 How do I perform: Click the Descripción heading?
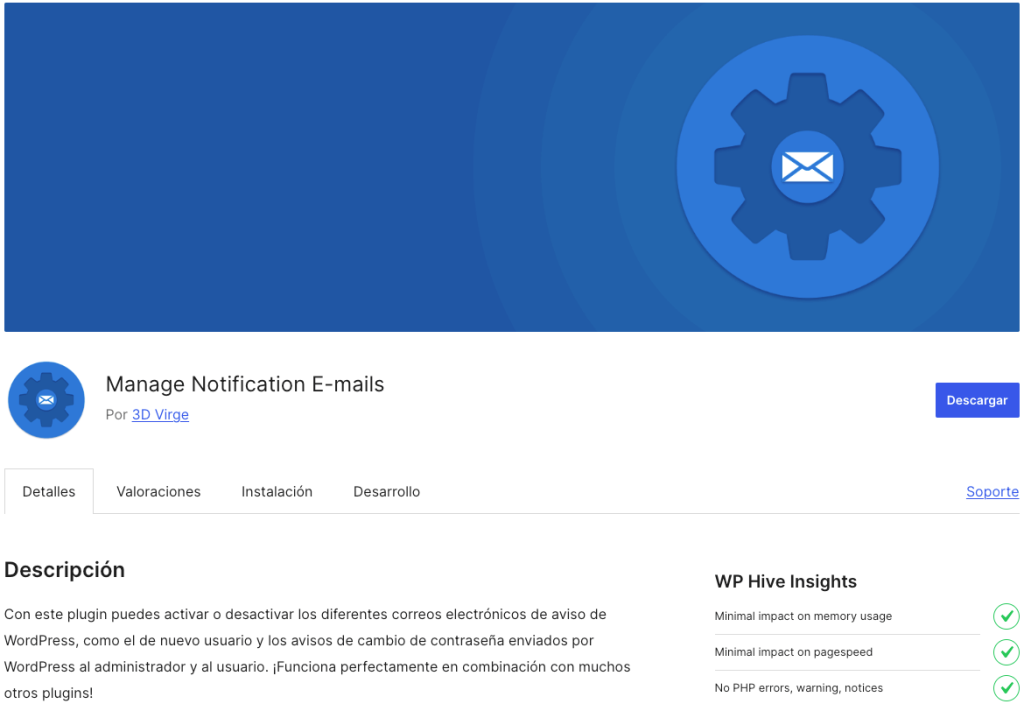[65, 569]
